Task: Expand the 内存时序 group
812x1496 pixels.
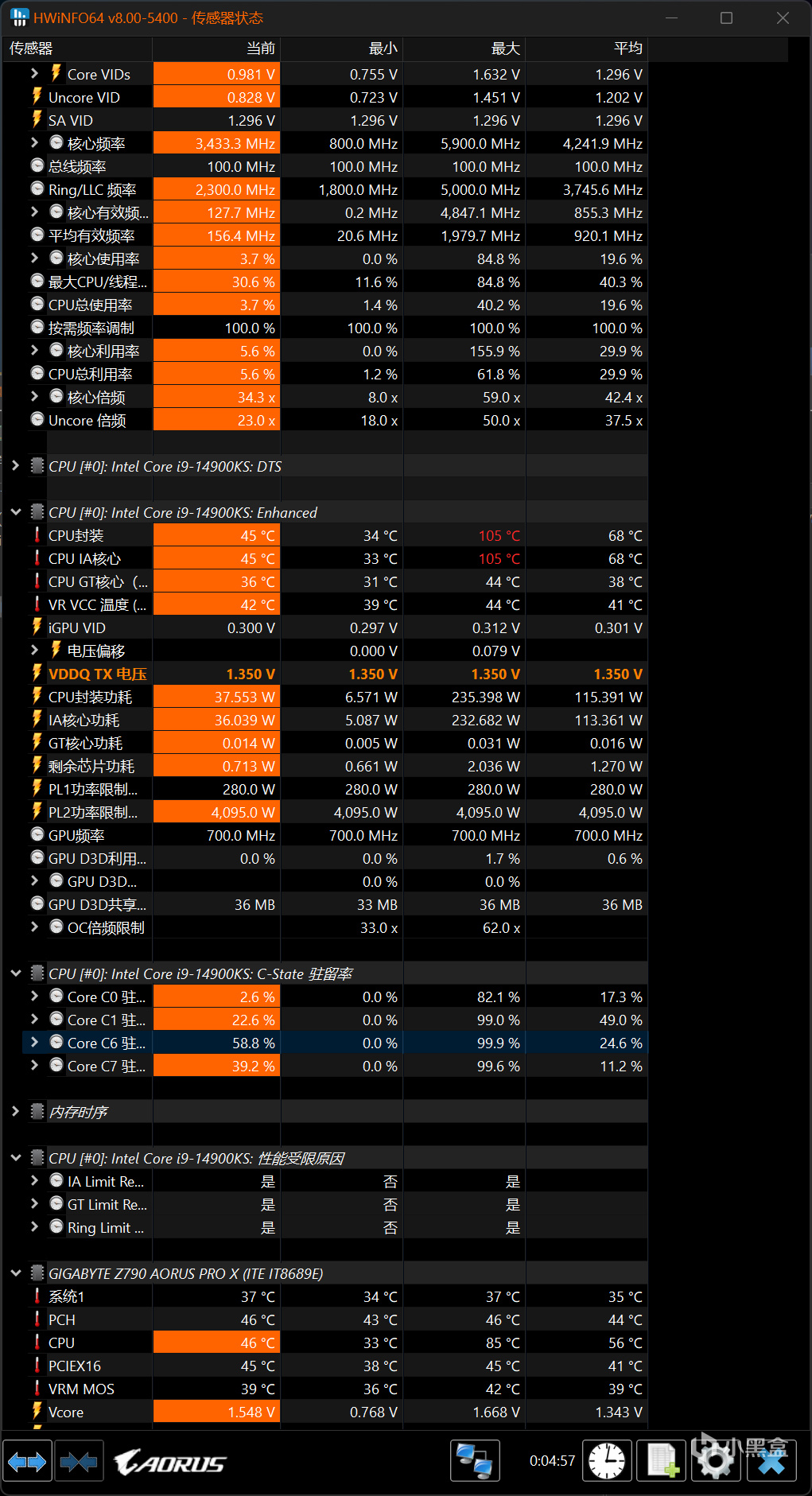Action: (15, 1112)
